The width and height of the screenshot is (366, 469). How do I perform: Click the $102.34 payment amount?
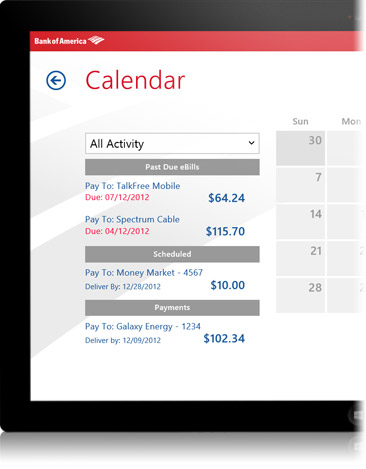pos(224,339)
